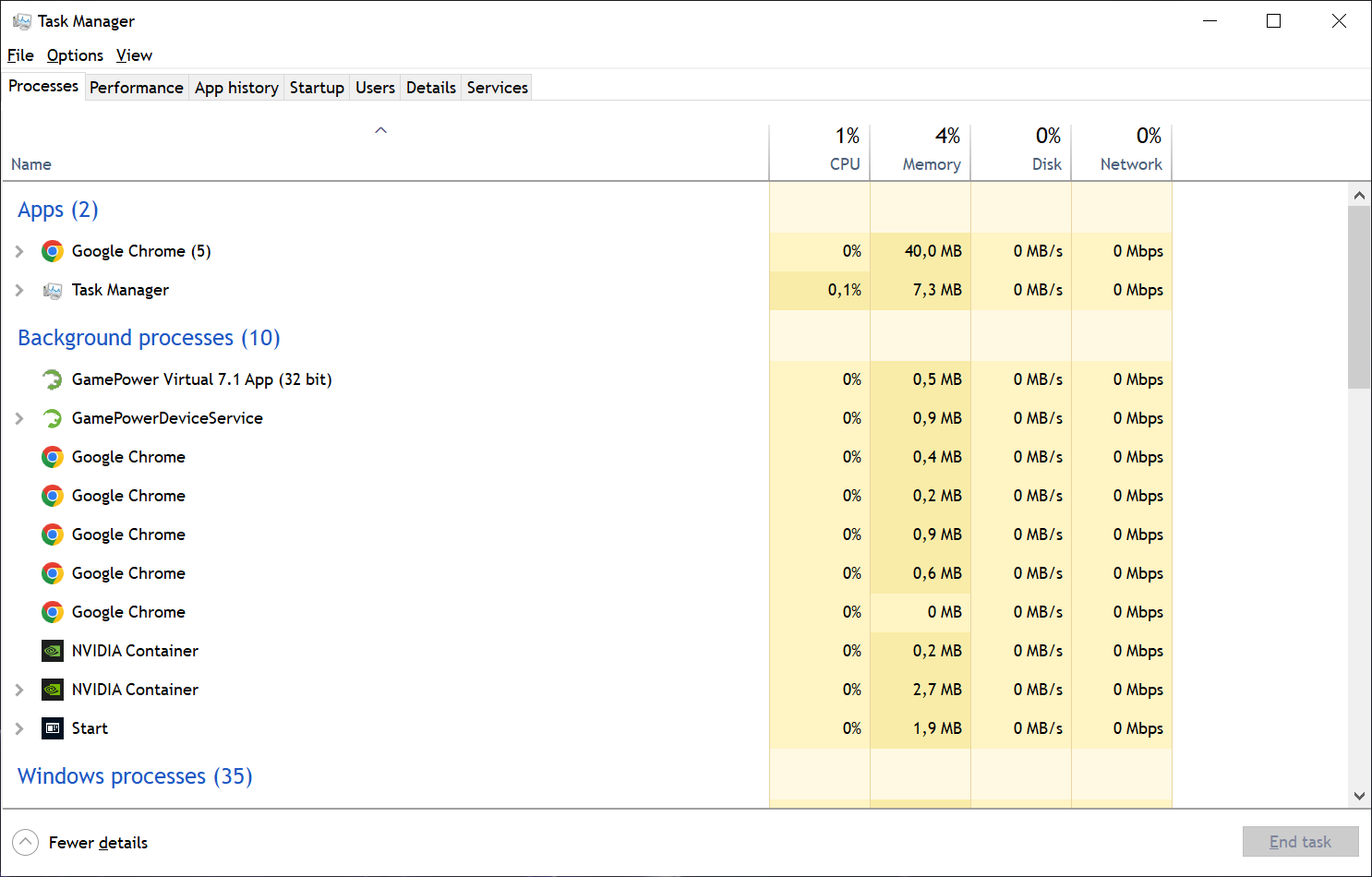Expand the Start process row
1372x877 pixels.
pyautogui.click(x=19, y=728)
